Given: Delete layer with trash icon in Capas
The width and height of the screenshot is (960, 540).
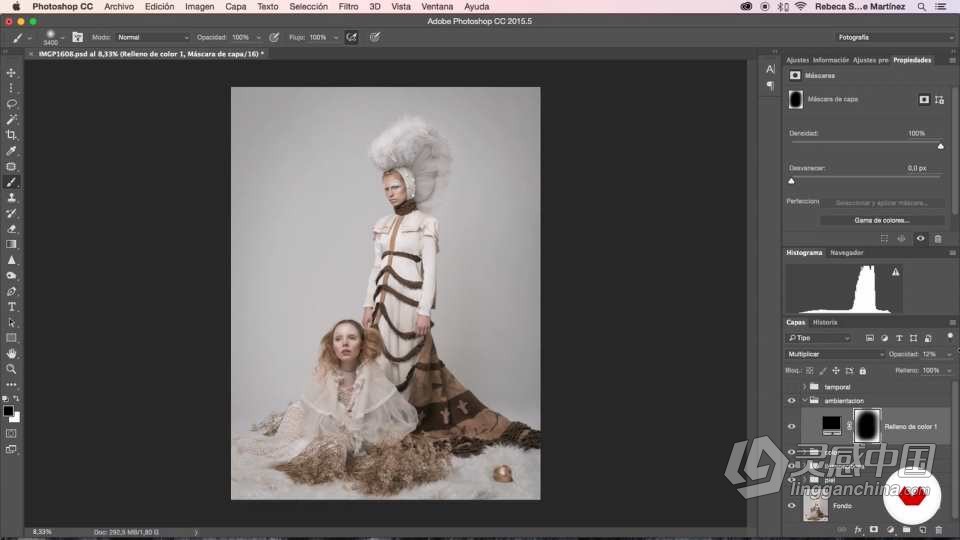Looking at the screenshot, I should click(939, 530).
